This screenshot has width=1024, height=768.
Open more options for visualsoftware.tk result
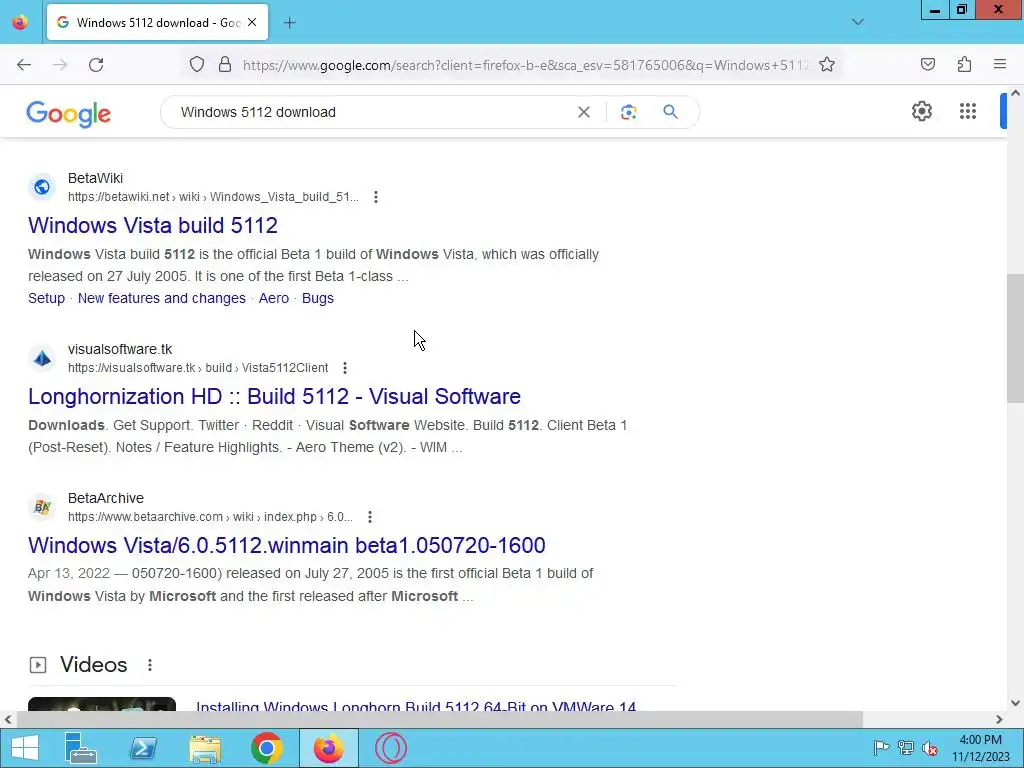pos(345,368)
